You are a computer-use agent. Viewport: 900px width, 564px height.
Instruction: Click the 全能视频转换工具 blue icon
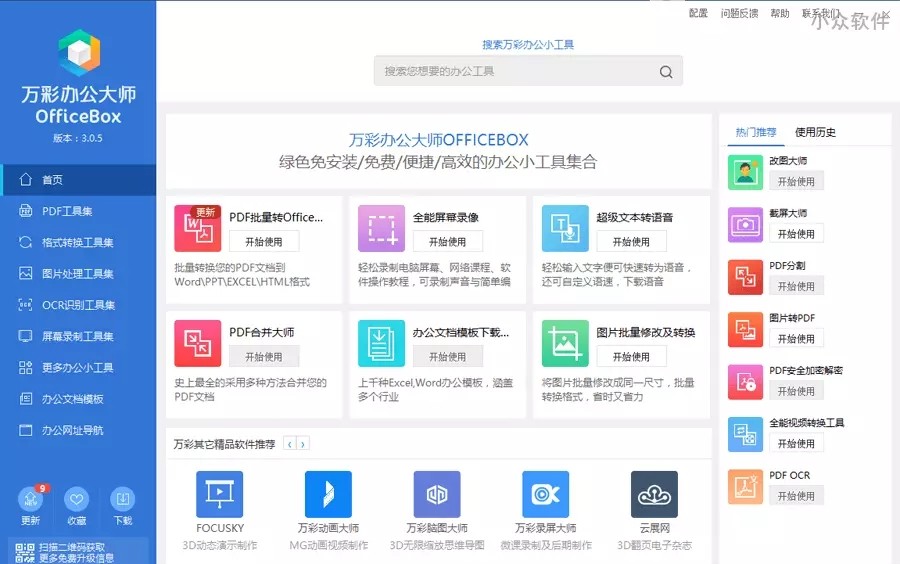point(745,434)
